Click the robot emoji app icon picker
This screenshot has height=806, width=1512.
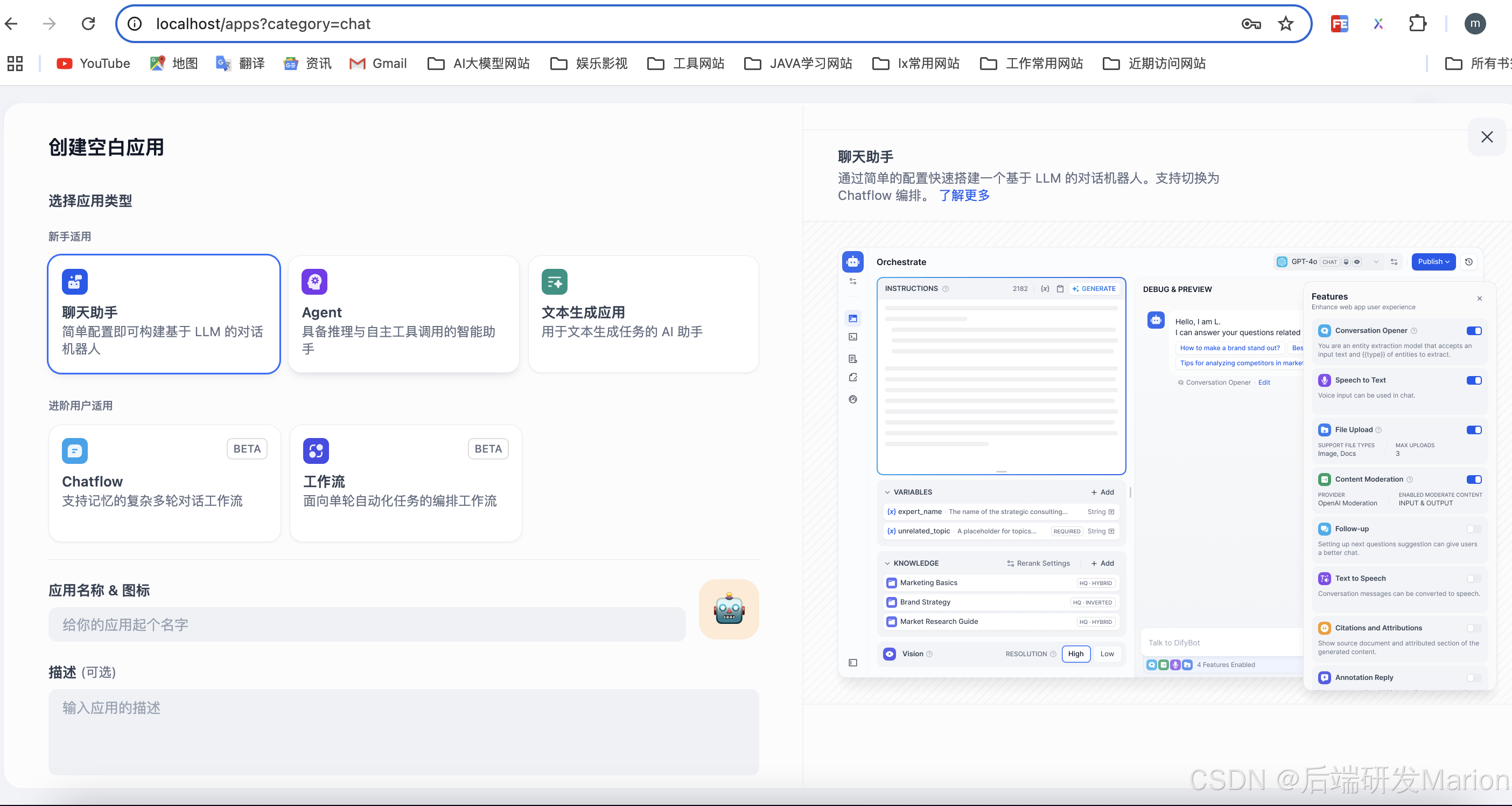[x=729, y=609]
